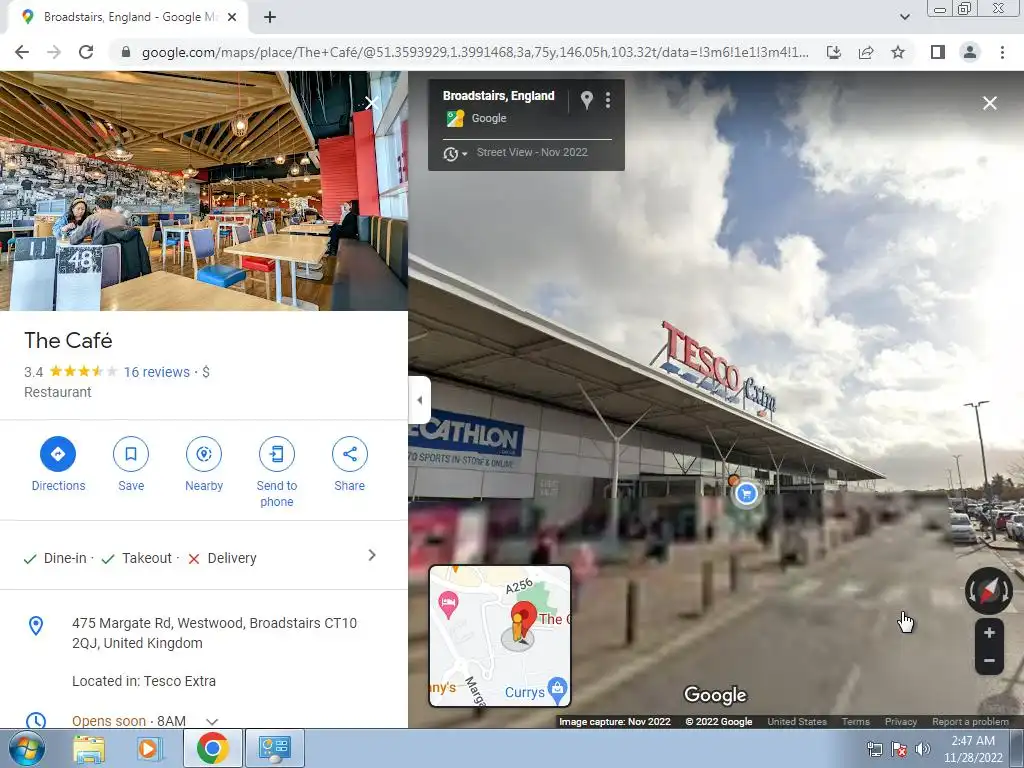Click volume icon in system tray
This screenshot has width=1024, height=768.
[x=921, y=749]
